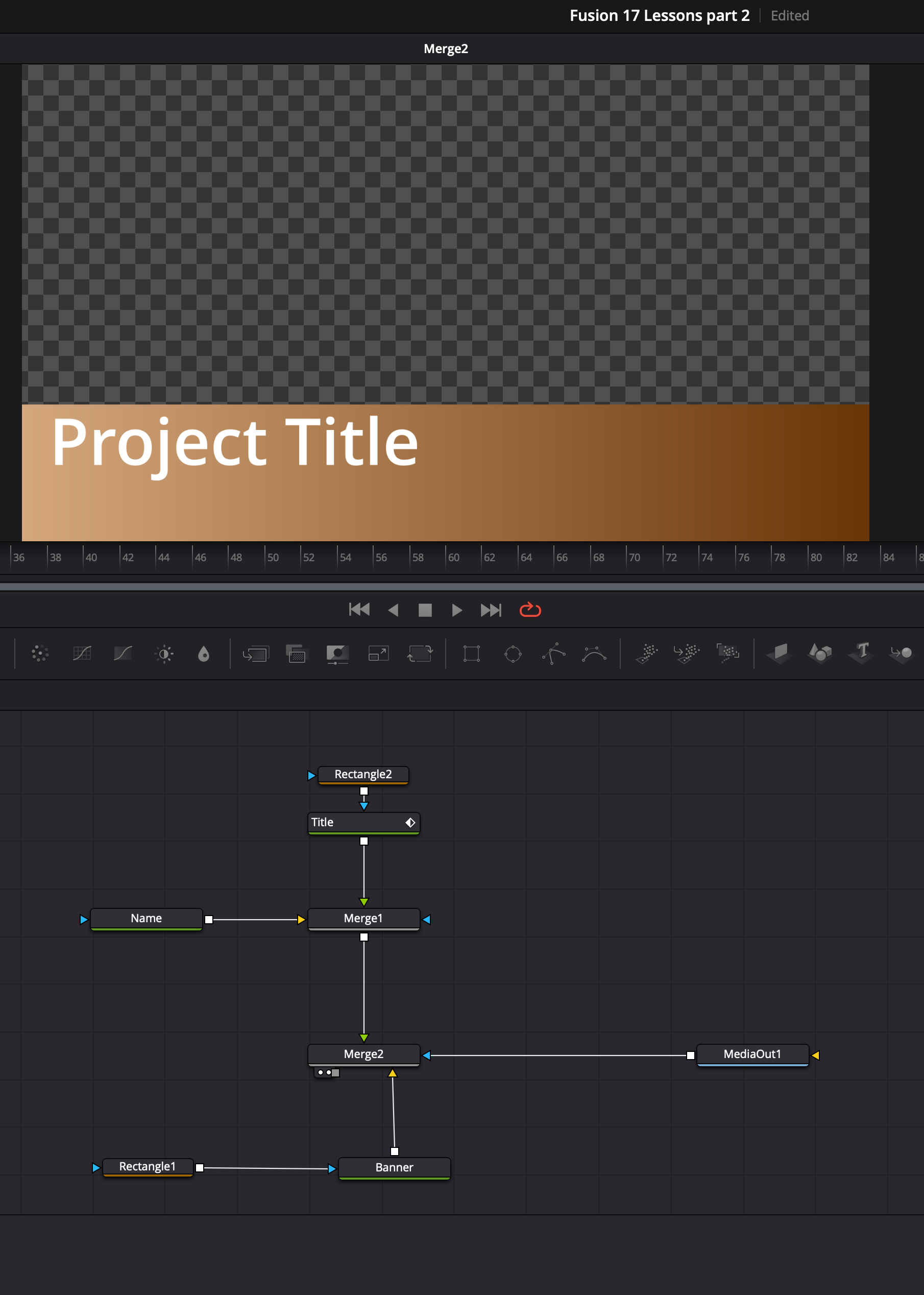Image resolution: width=924 pixels, height=1295 pixels.
Task: Select the MediaOut1 node
Action: (752, 1054)
